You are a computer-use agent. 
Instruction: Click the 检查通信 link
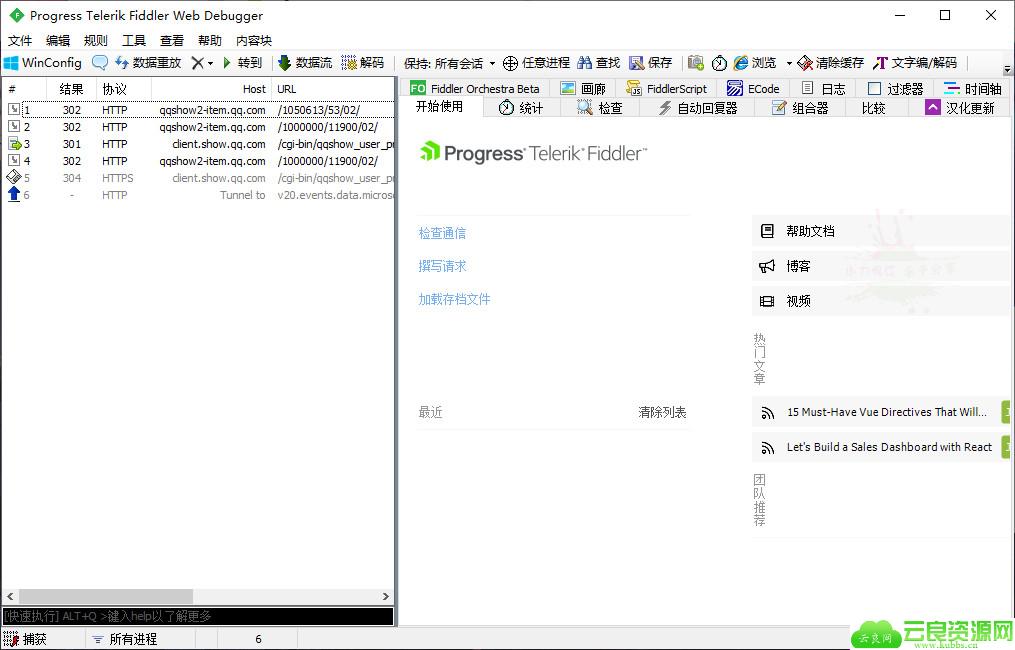click(x=442, y=233)
